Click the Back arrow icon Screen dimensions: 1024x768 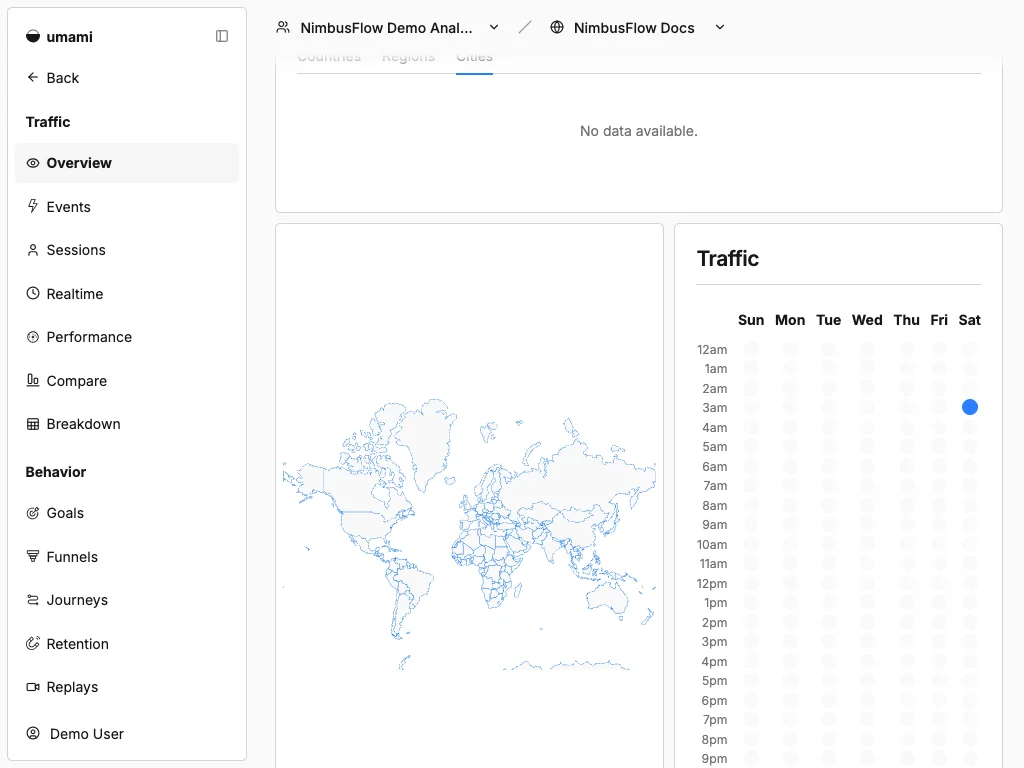coord(33,77)
